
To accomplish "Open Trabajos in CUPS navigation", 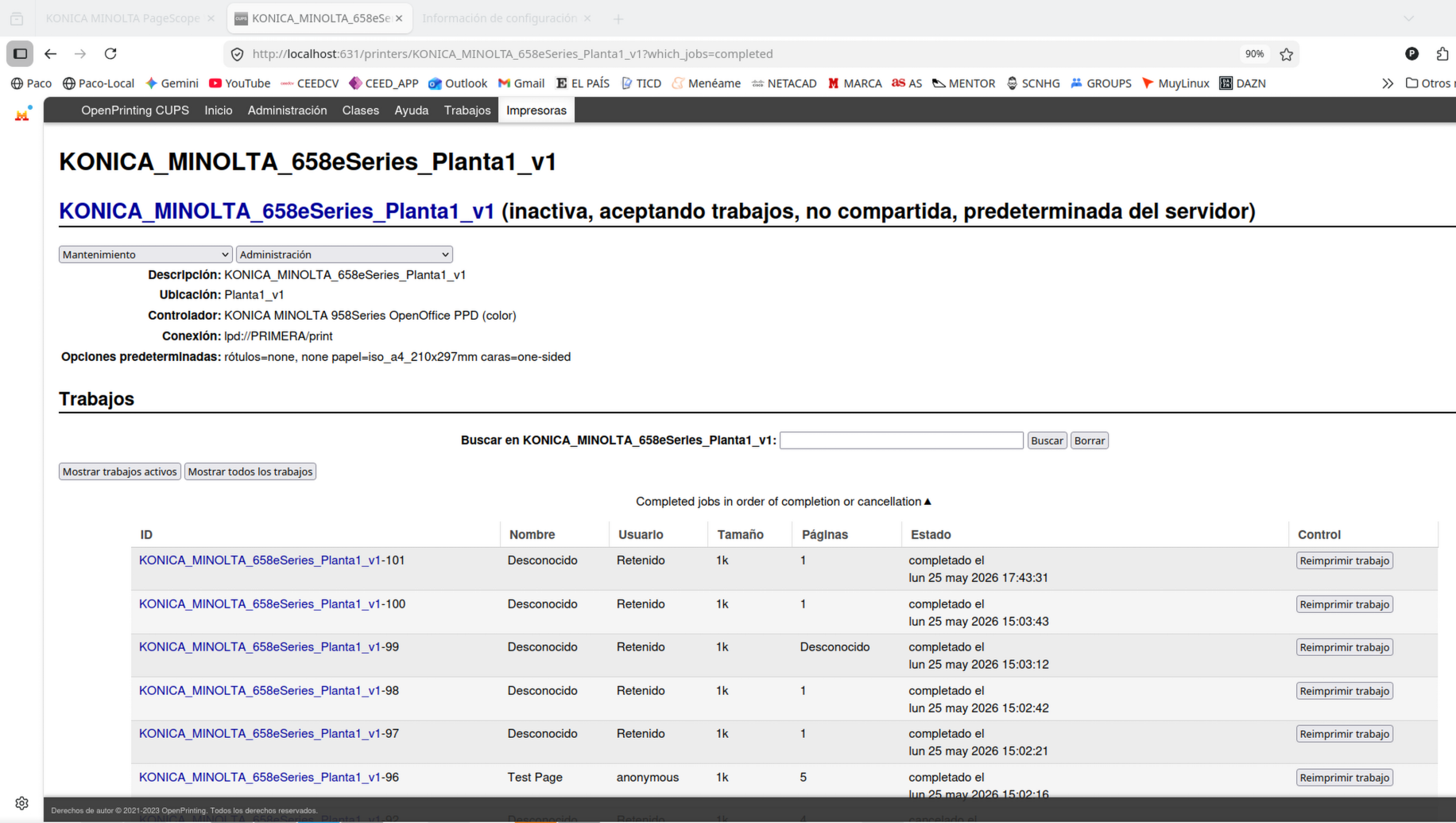I will point(467,110).
